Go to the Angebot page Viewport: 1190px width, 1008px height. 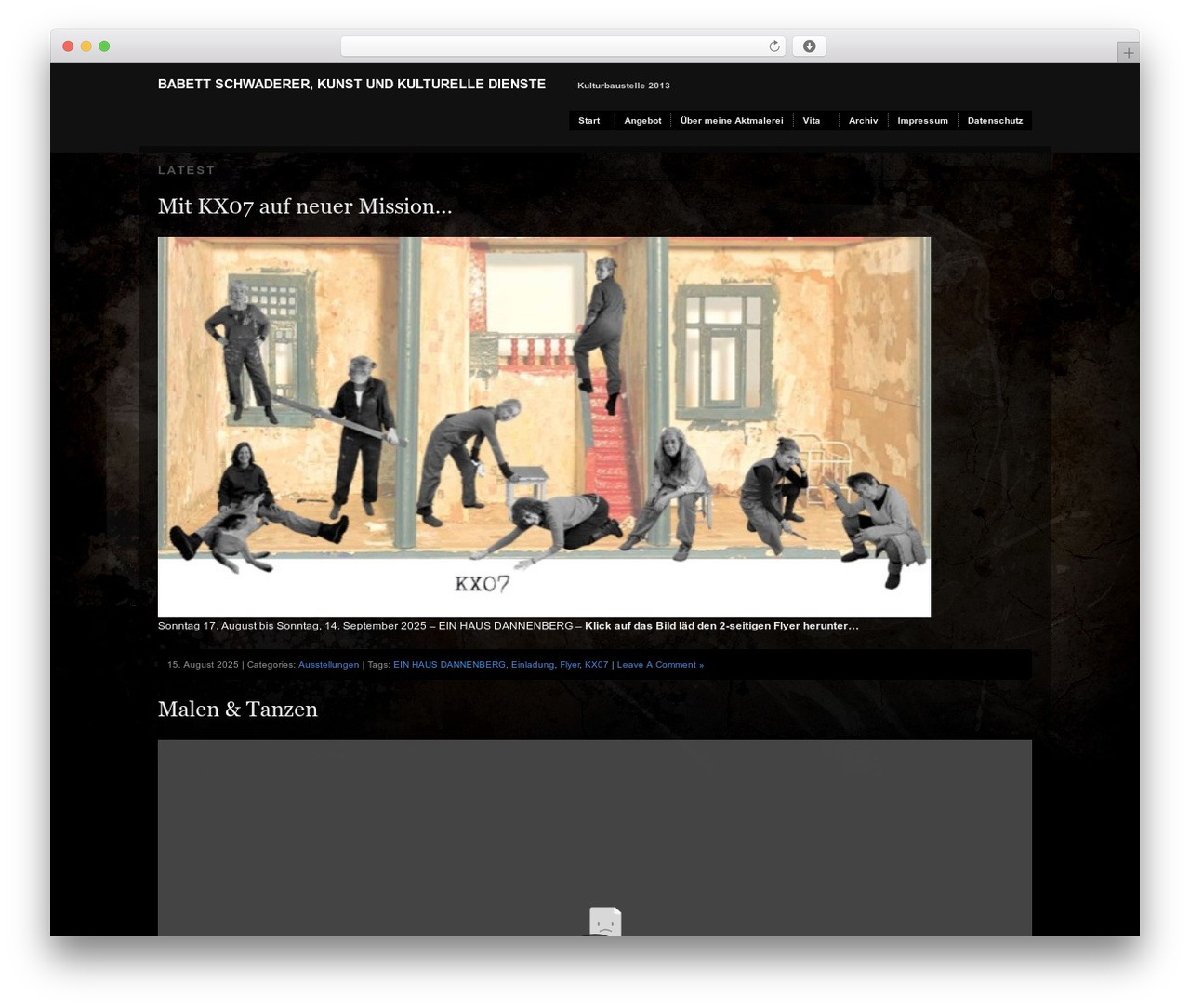(x=642, y=121)
